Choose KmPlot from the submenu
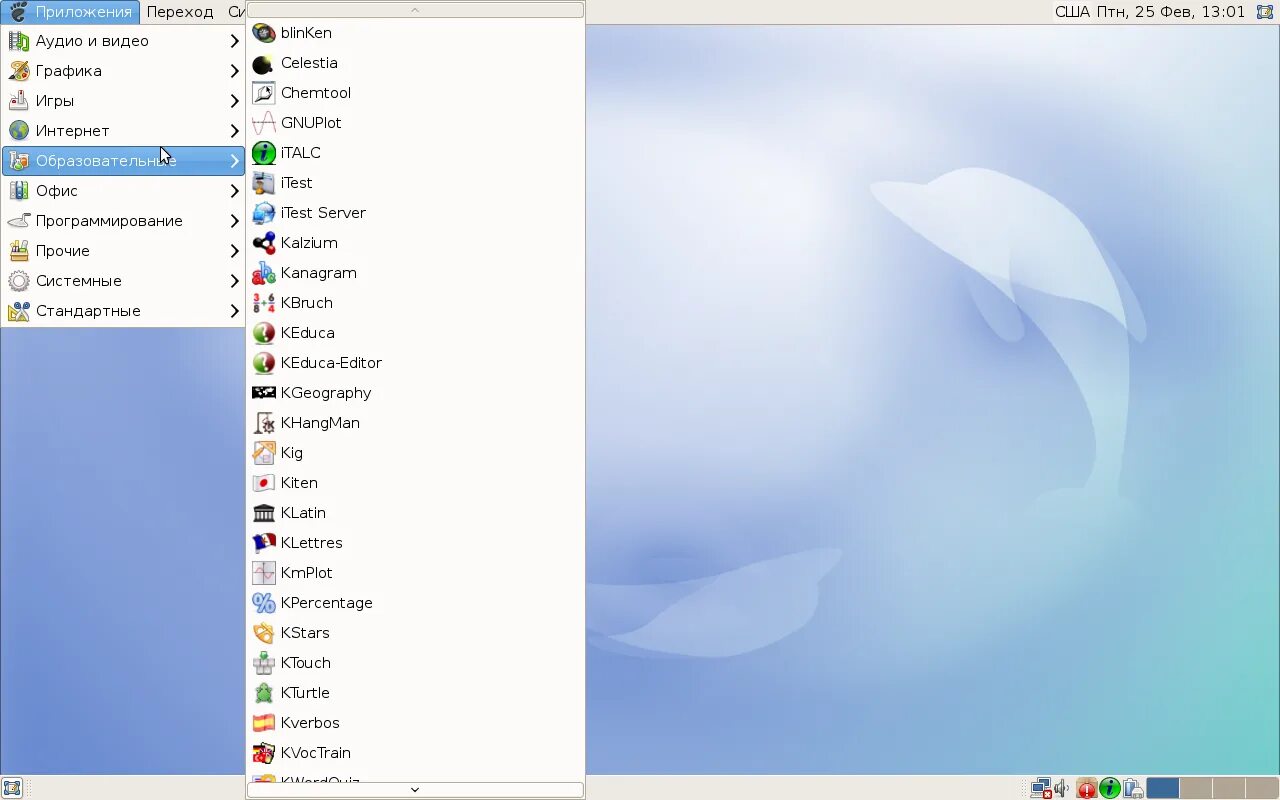Viewport: 1280px width, 800px height. (415, 573)
